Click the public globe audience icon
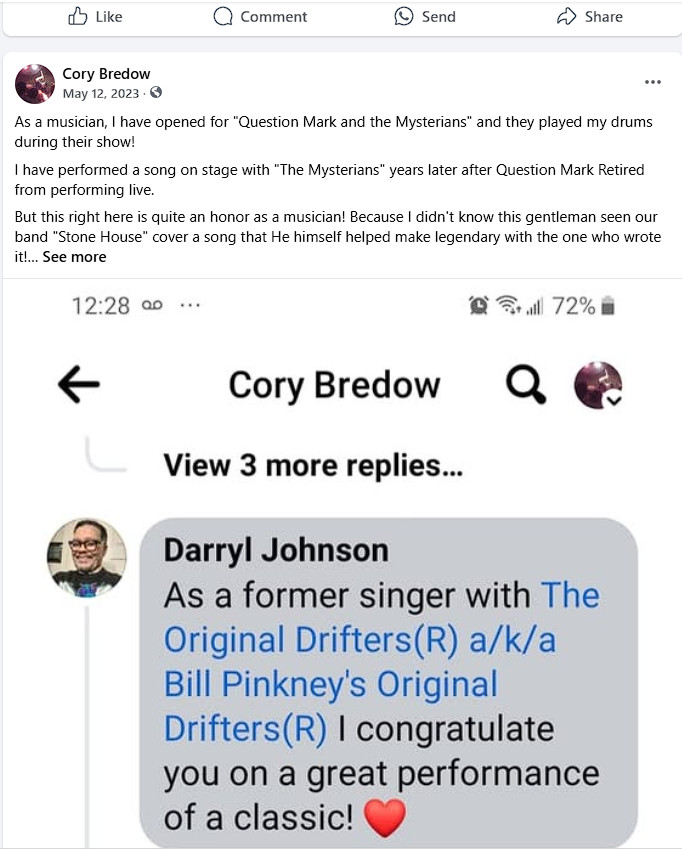The height and width of the screenshot is (849, 682). (156, 94)
